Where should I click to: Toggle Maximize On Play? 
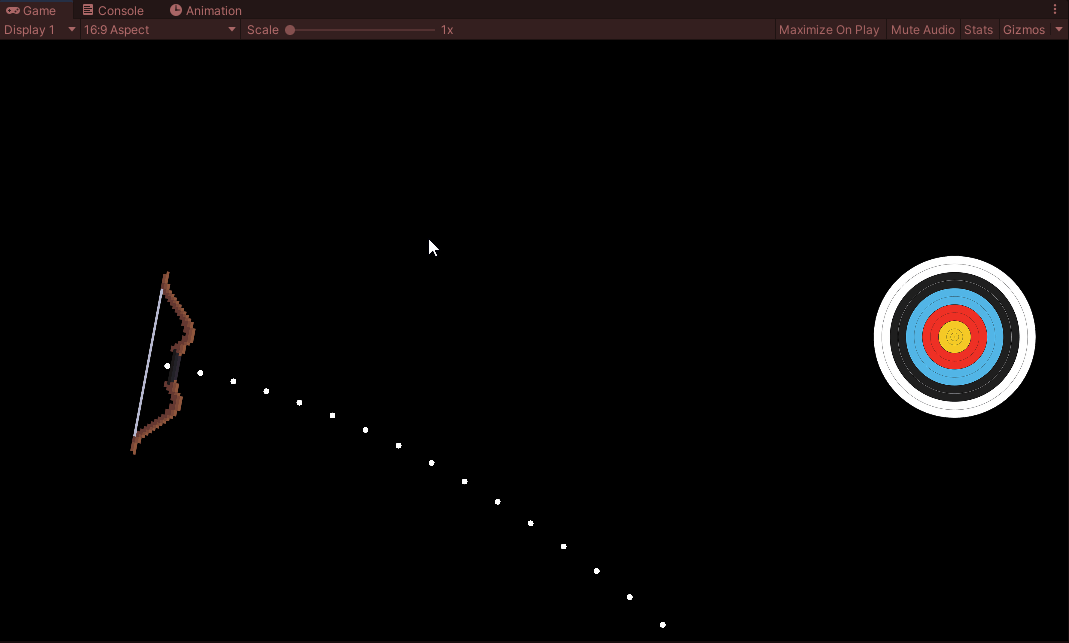click(829, 29)
